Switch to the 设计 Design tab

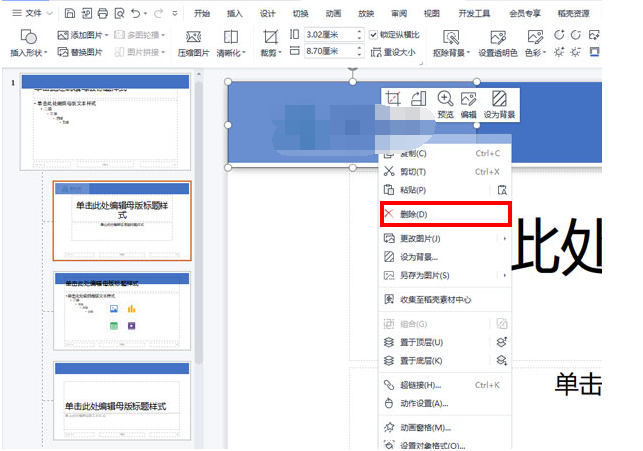click(267, 13)
